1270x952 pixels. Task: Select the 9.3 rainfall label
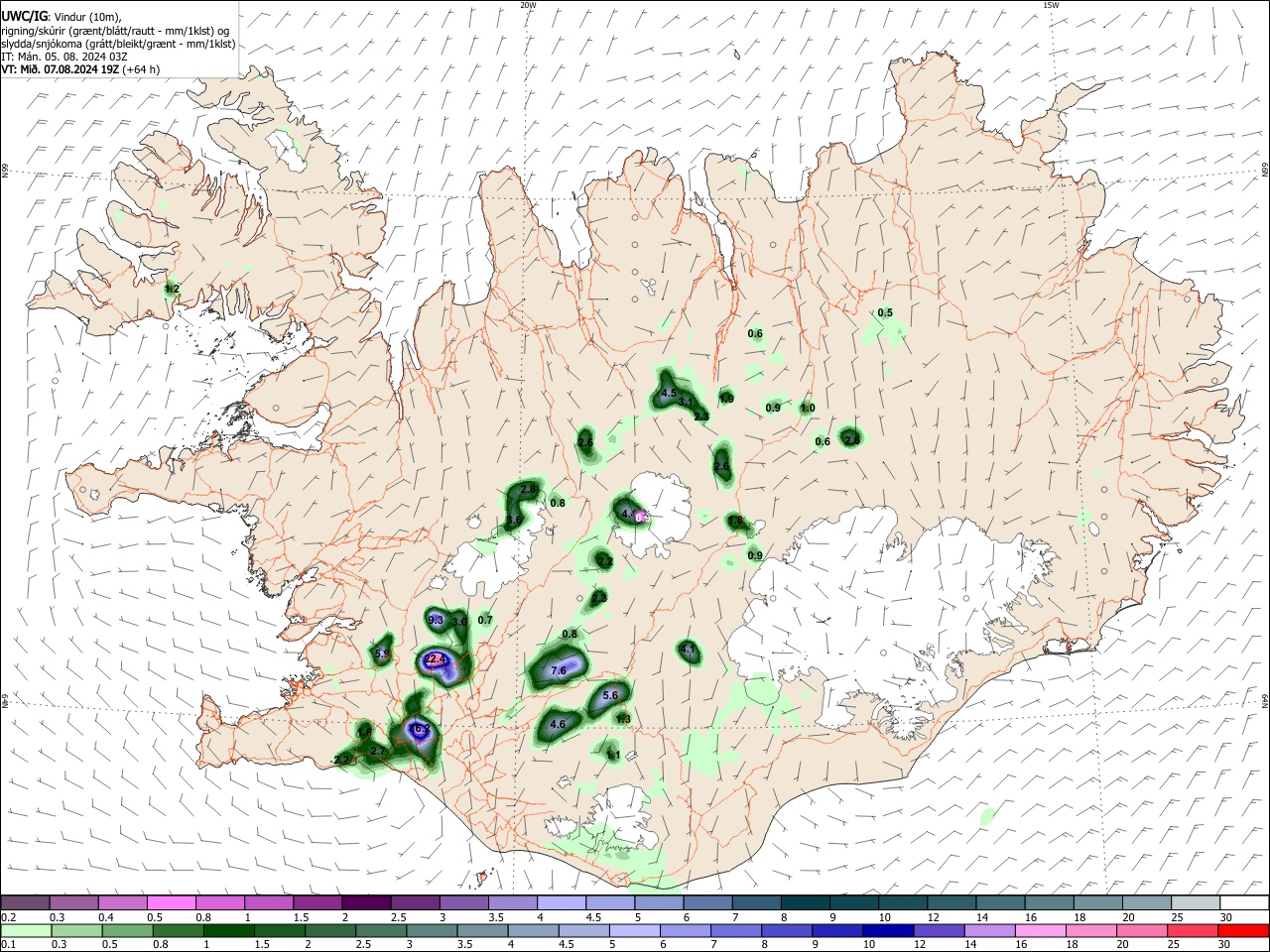click(435, 621)
